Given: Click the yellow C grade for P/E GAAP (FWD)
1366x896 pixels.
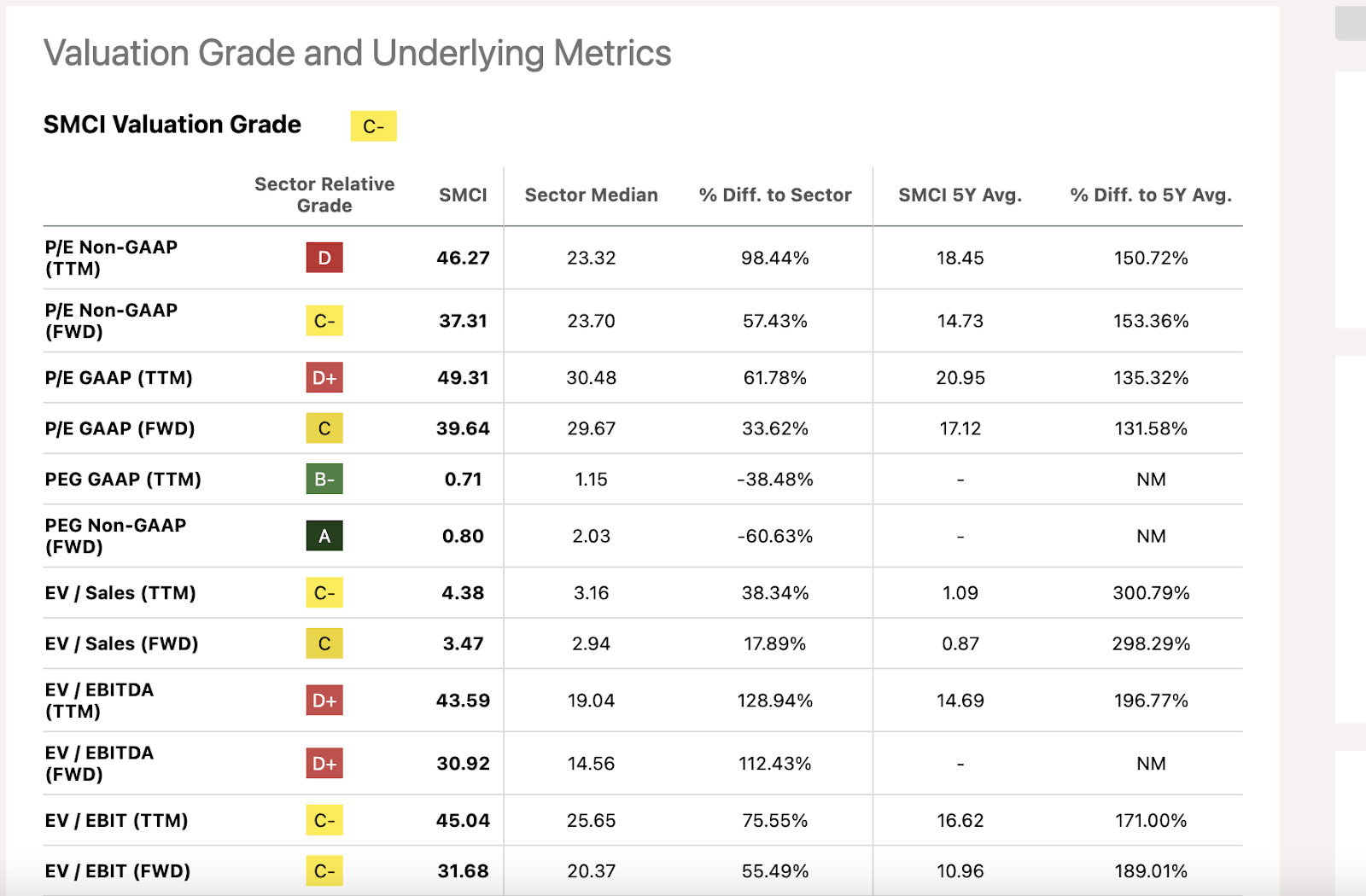Looking at the screenshot, I should coord(324,428).
